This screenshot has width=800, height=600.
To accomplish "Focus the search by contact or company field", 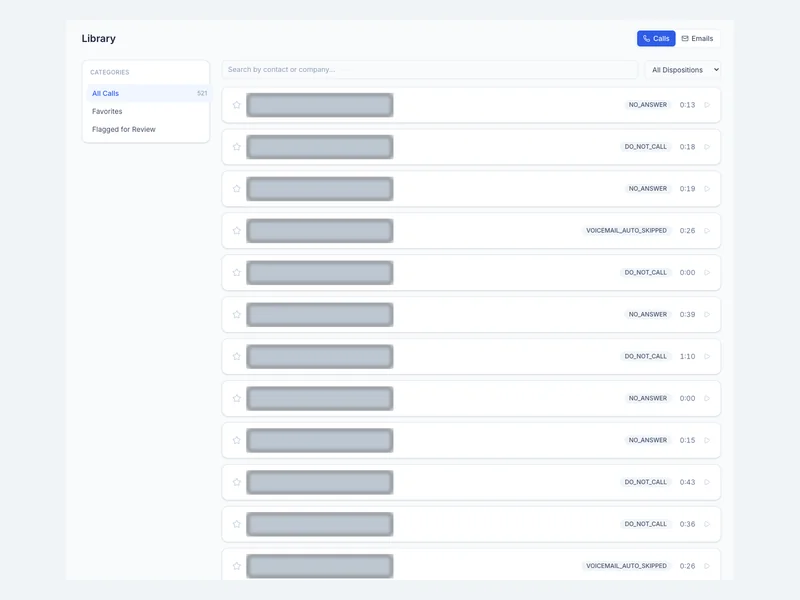I will pos(430,69).
